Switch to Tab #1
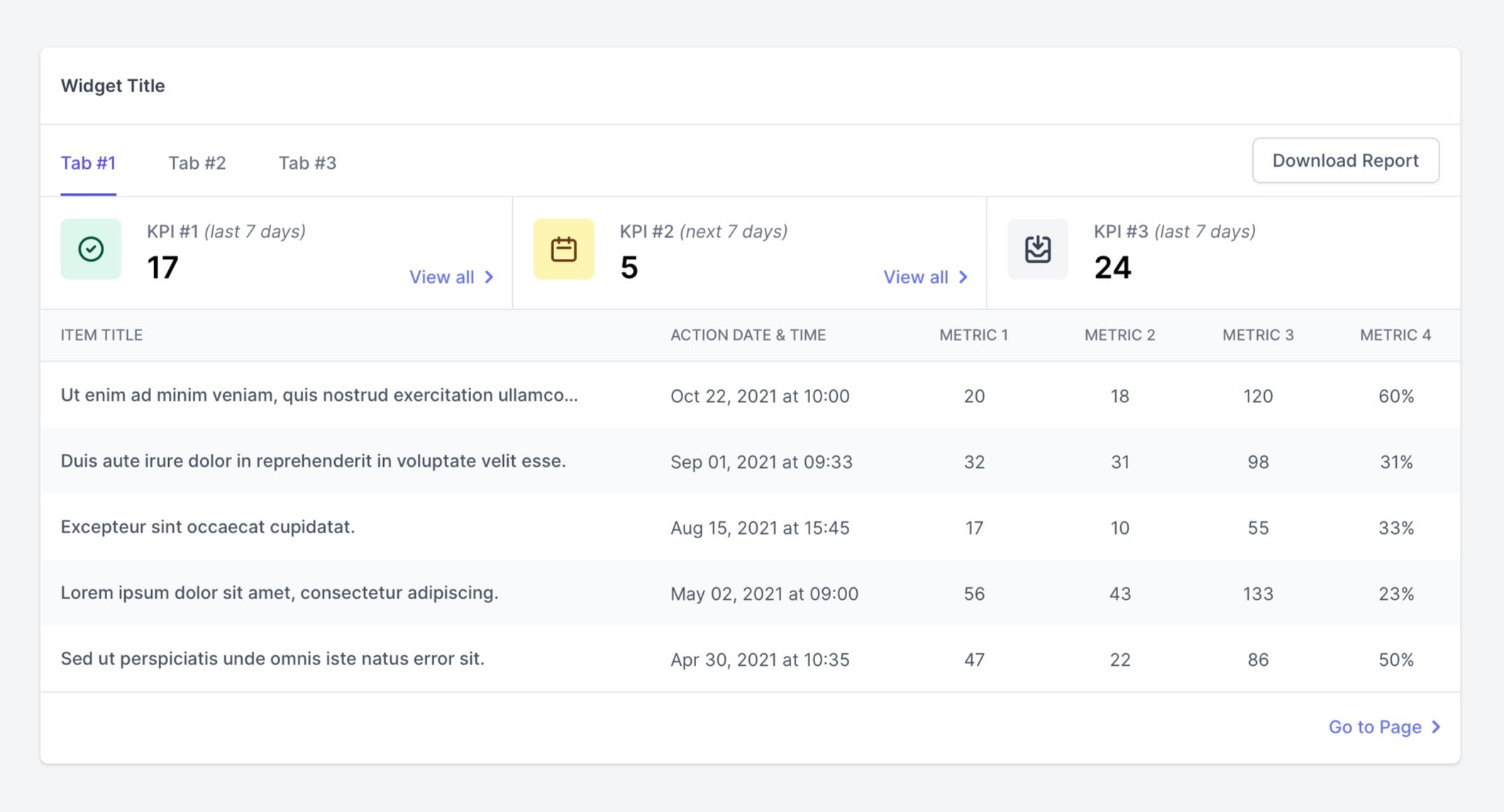Image resolution: width=1504 pixels, height=812 pixels. (x=88, y=163)
